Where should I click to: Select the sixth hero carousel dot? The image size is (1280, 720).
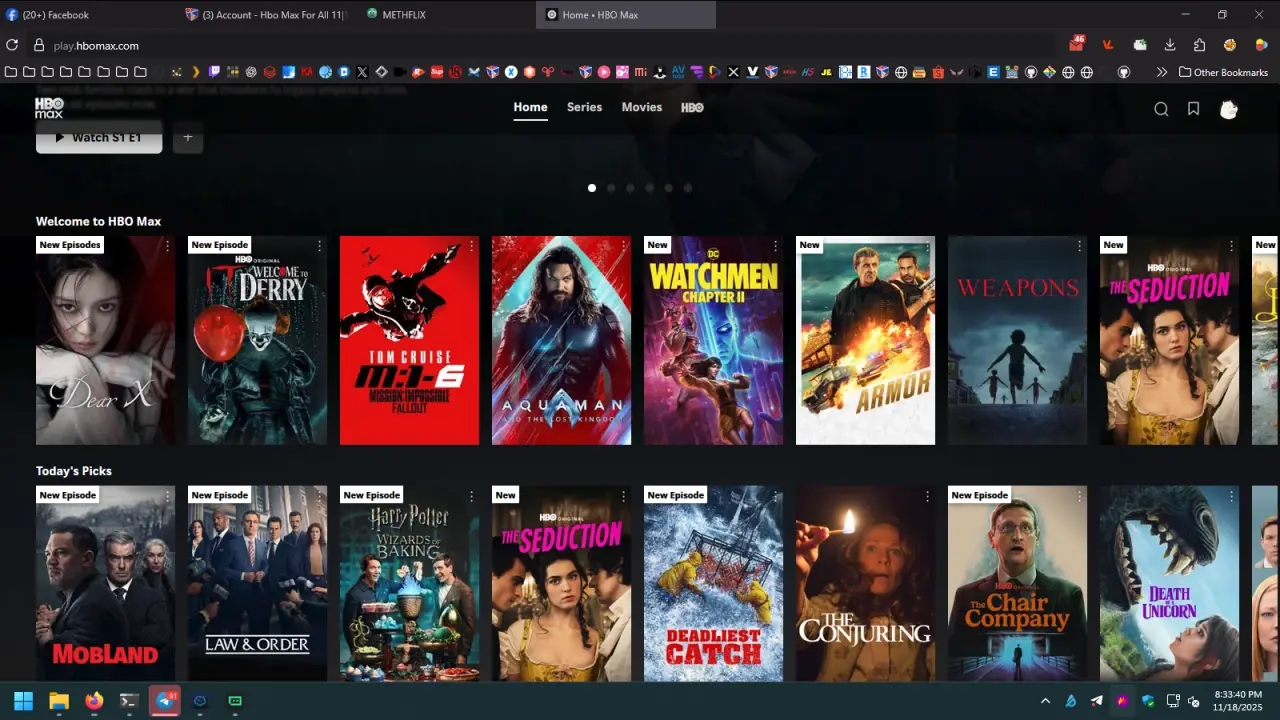(x=688, y=188)
